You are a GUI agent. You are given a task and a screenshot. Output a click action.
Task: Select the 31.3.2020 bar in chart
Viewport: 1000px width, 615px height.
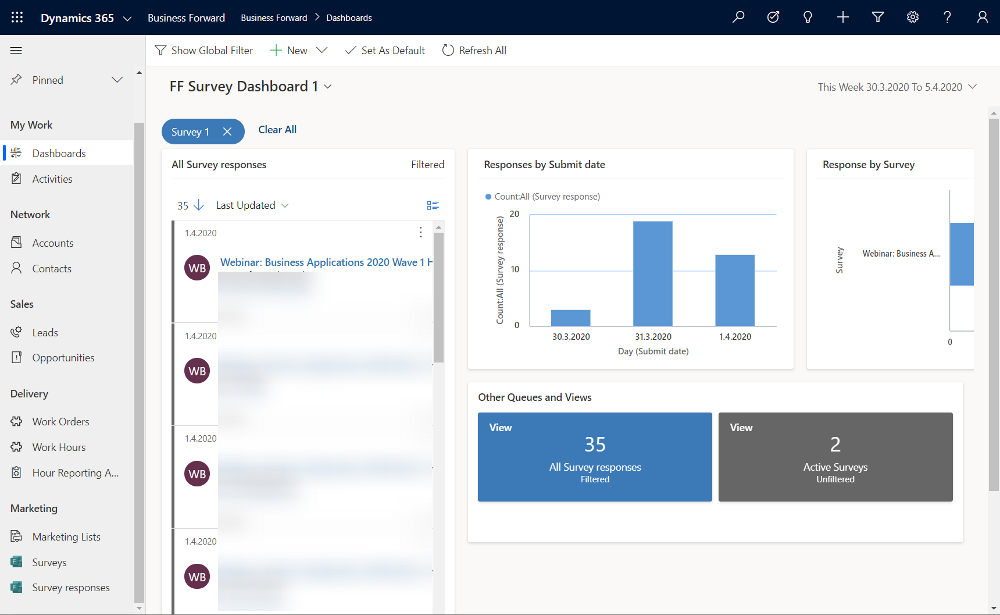[652, 274]
